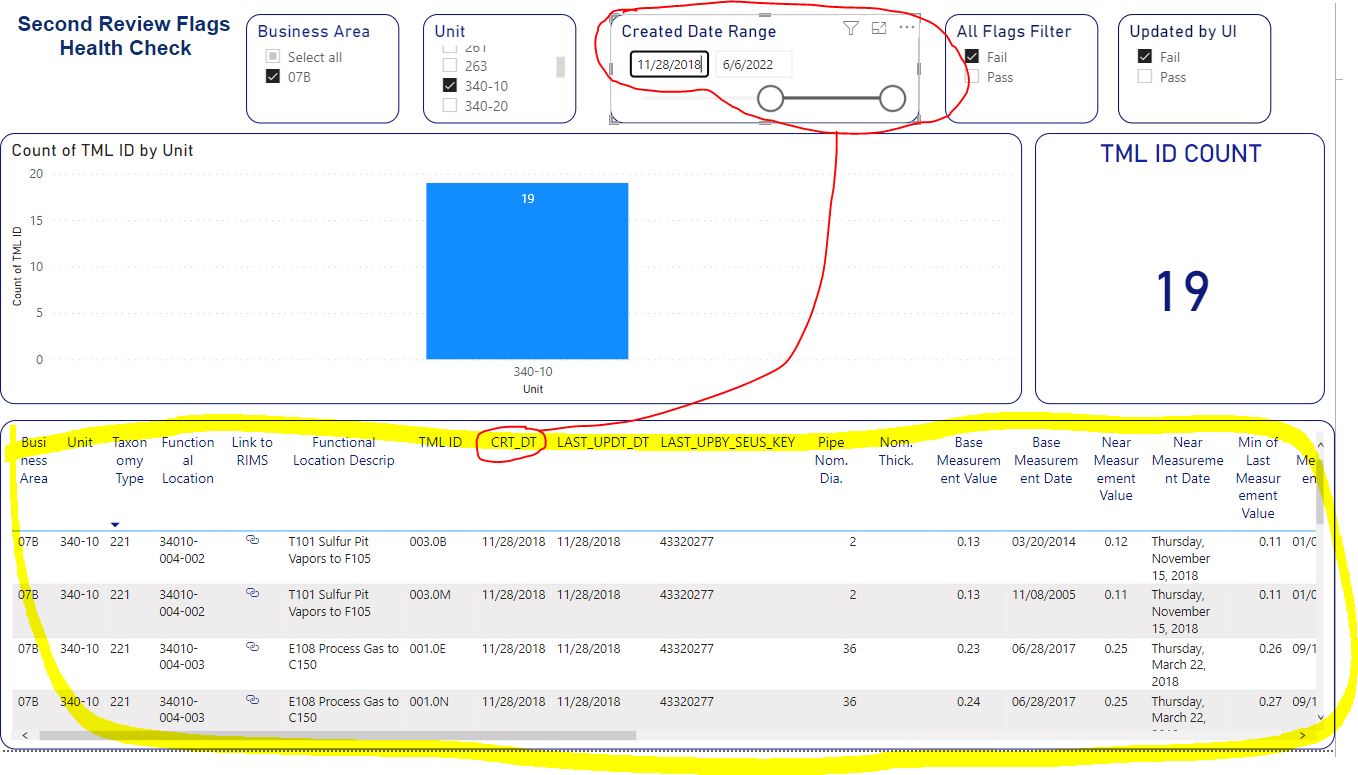The height and width of the screenshot is (775, 1358).
Task: Click the TML ID COUNT card value 19
Action: (1181, 291)
